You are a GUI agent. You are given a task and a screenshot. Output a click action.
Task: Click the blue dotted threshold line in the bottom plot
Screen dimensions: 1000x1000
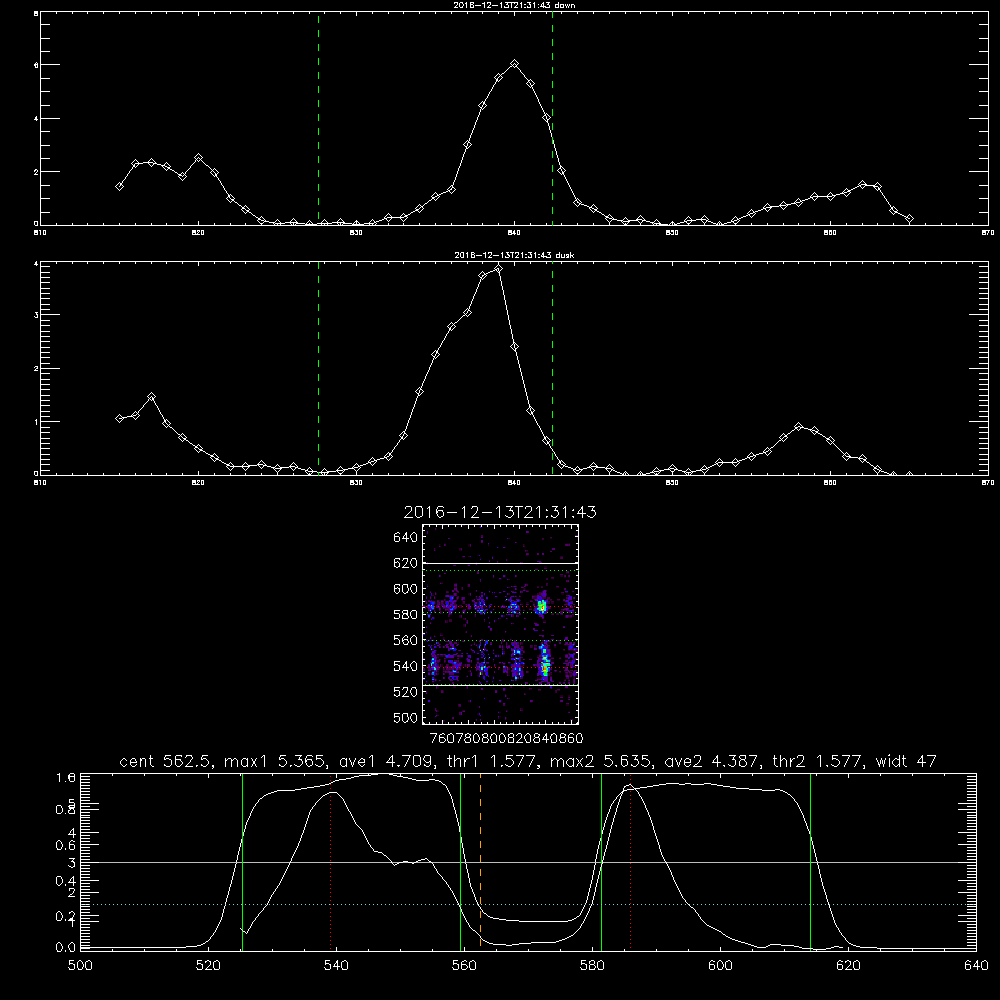[528, 904]
